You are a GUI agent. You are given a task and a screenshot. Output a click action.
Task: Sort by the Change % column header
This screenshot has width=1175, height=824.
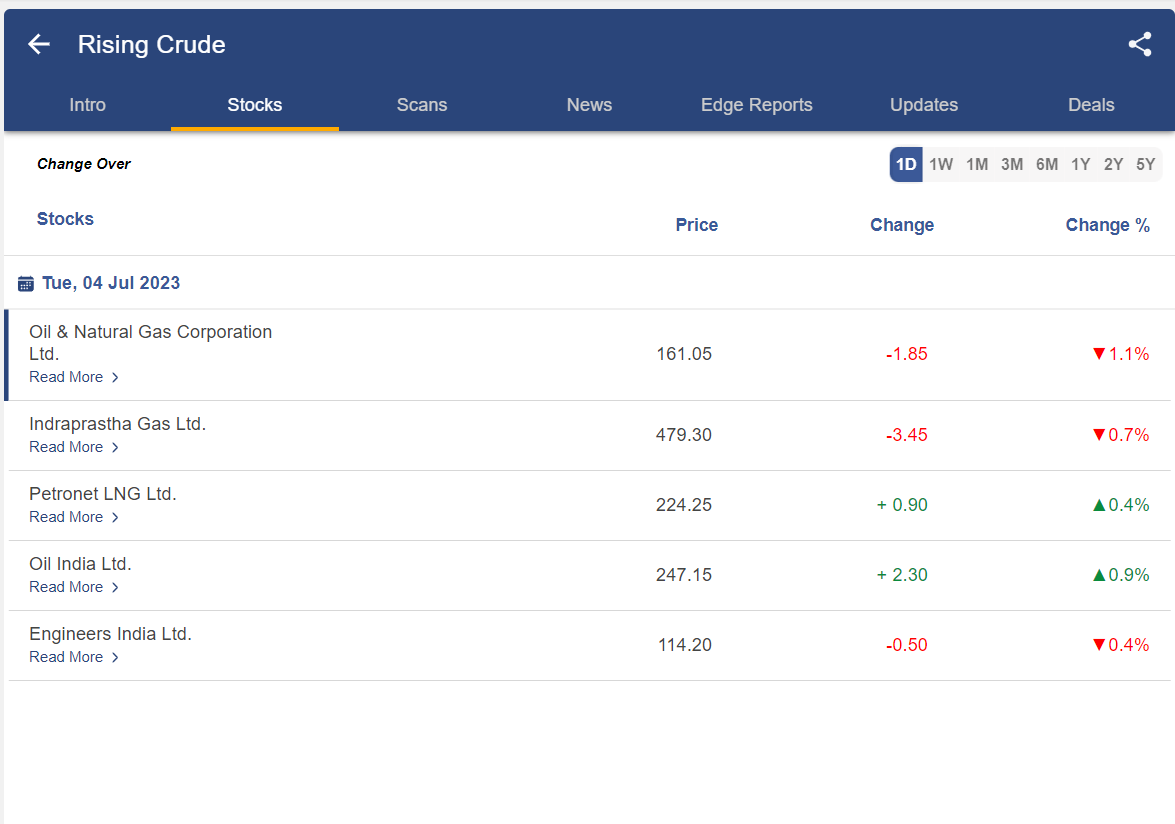coord(1108,225)
